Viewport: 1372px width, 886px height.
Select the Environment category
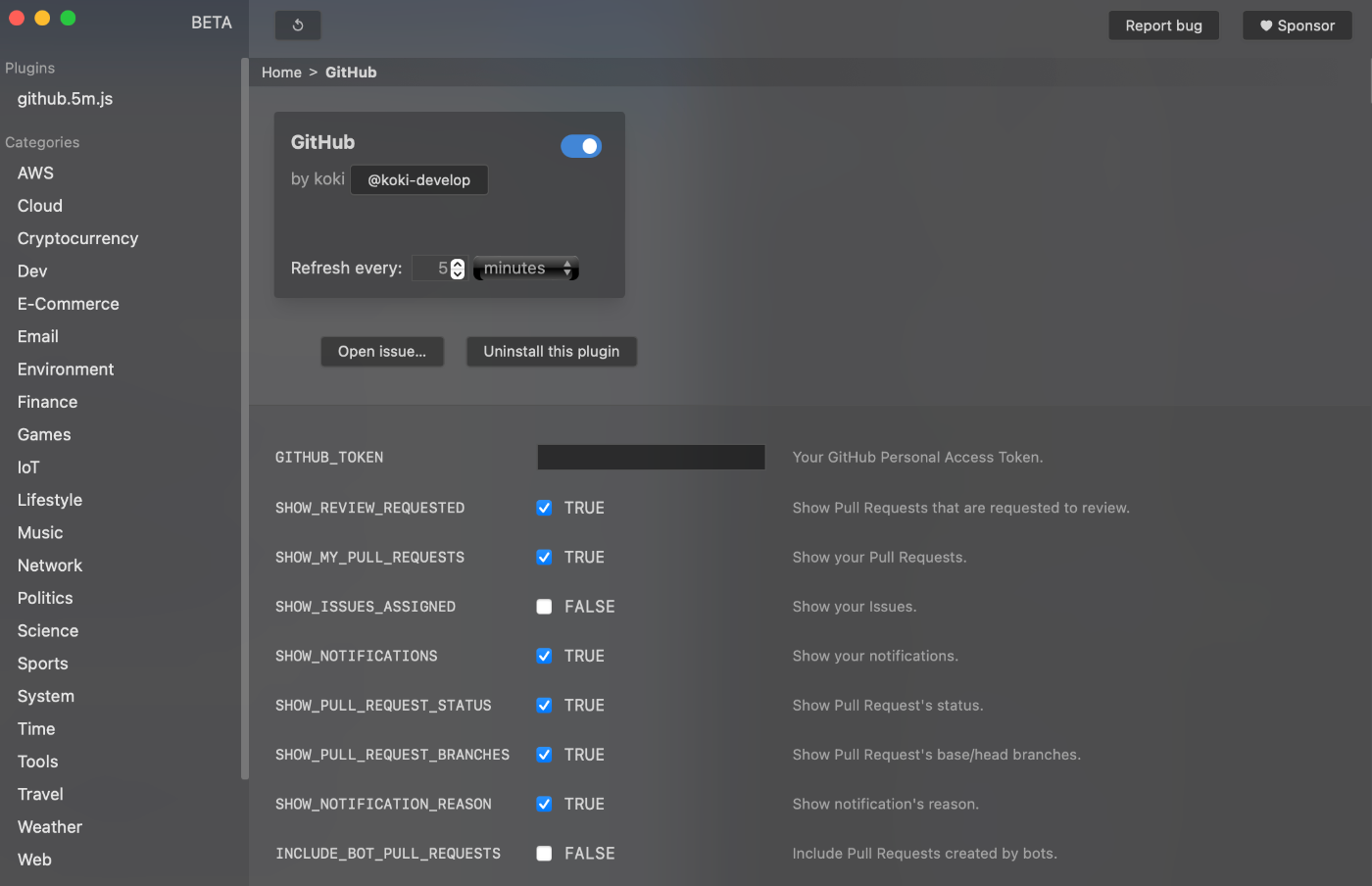pyautogui.click(x=66, y=369)
